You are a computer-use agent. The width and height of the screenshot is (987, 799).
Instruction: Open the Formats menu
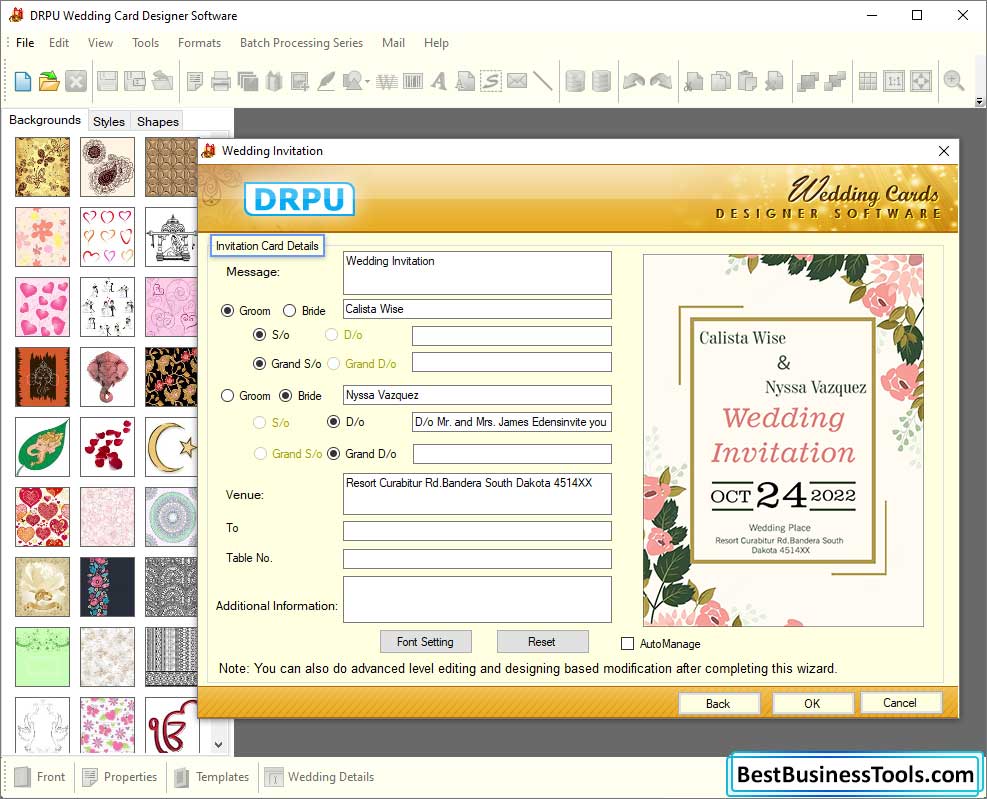(x=199, y=43)
